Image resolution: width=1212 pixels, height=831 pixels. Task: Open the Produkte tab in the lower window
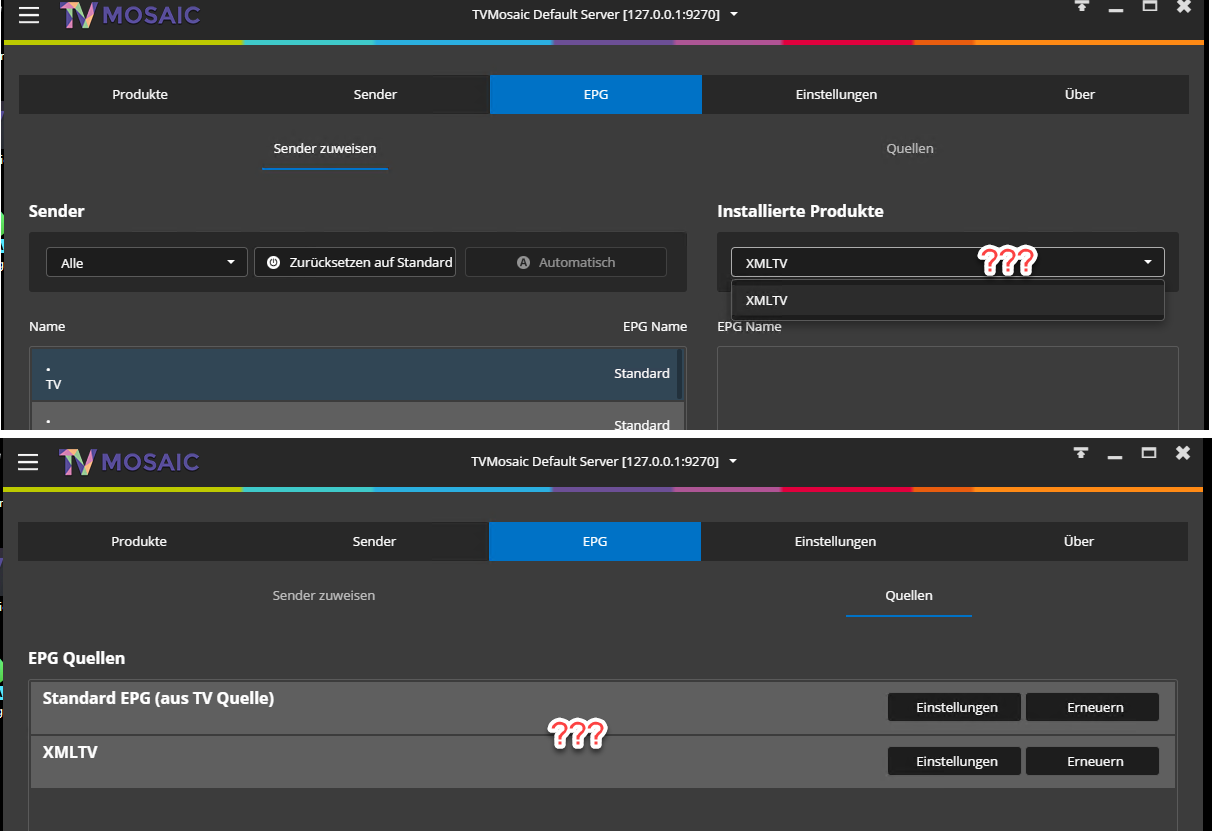point(139,542)
